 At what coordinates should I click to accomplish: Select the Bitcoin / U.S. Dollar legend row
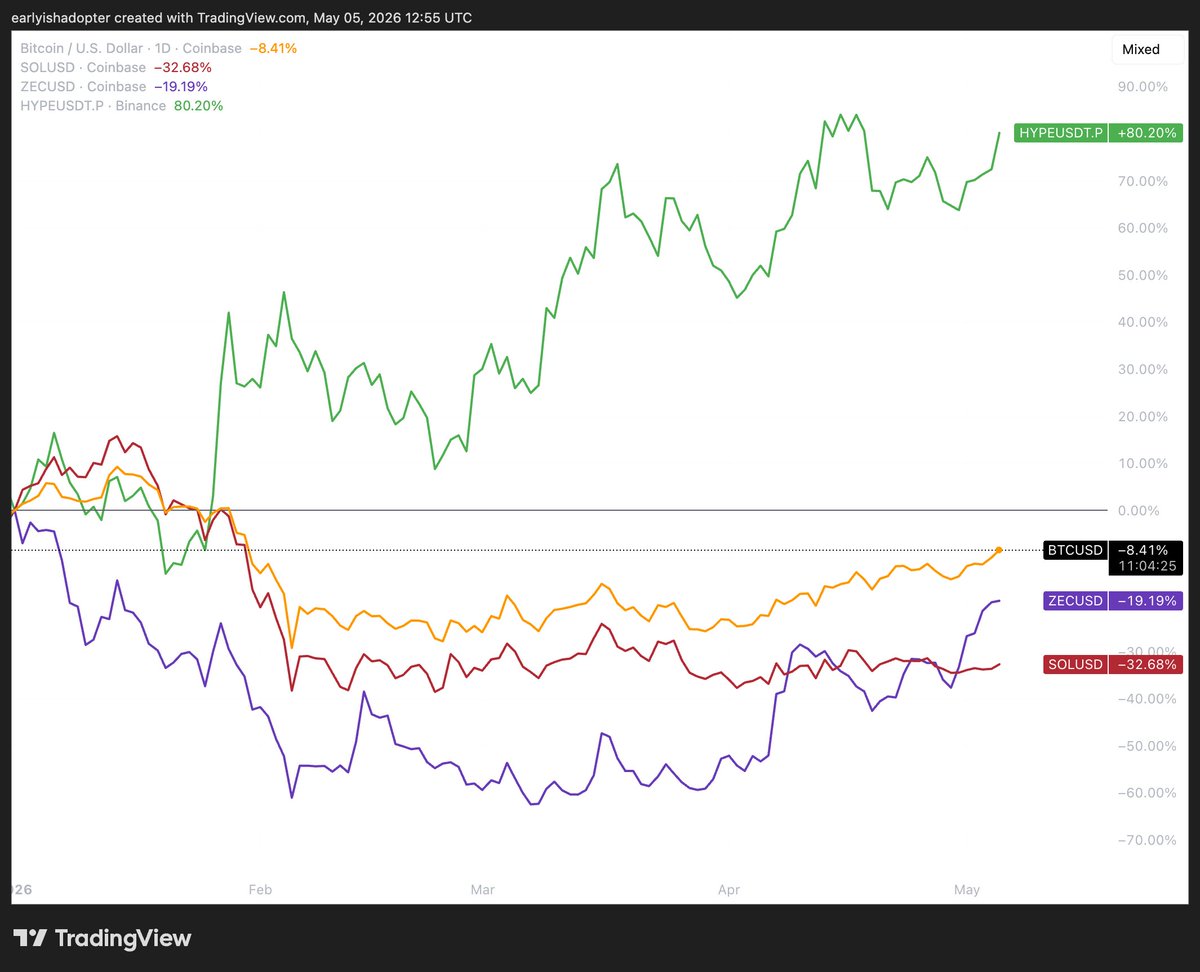159,48
